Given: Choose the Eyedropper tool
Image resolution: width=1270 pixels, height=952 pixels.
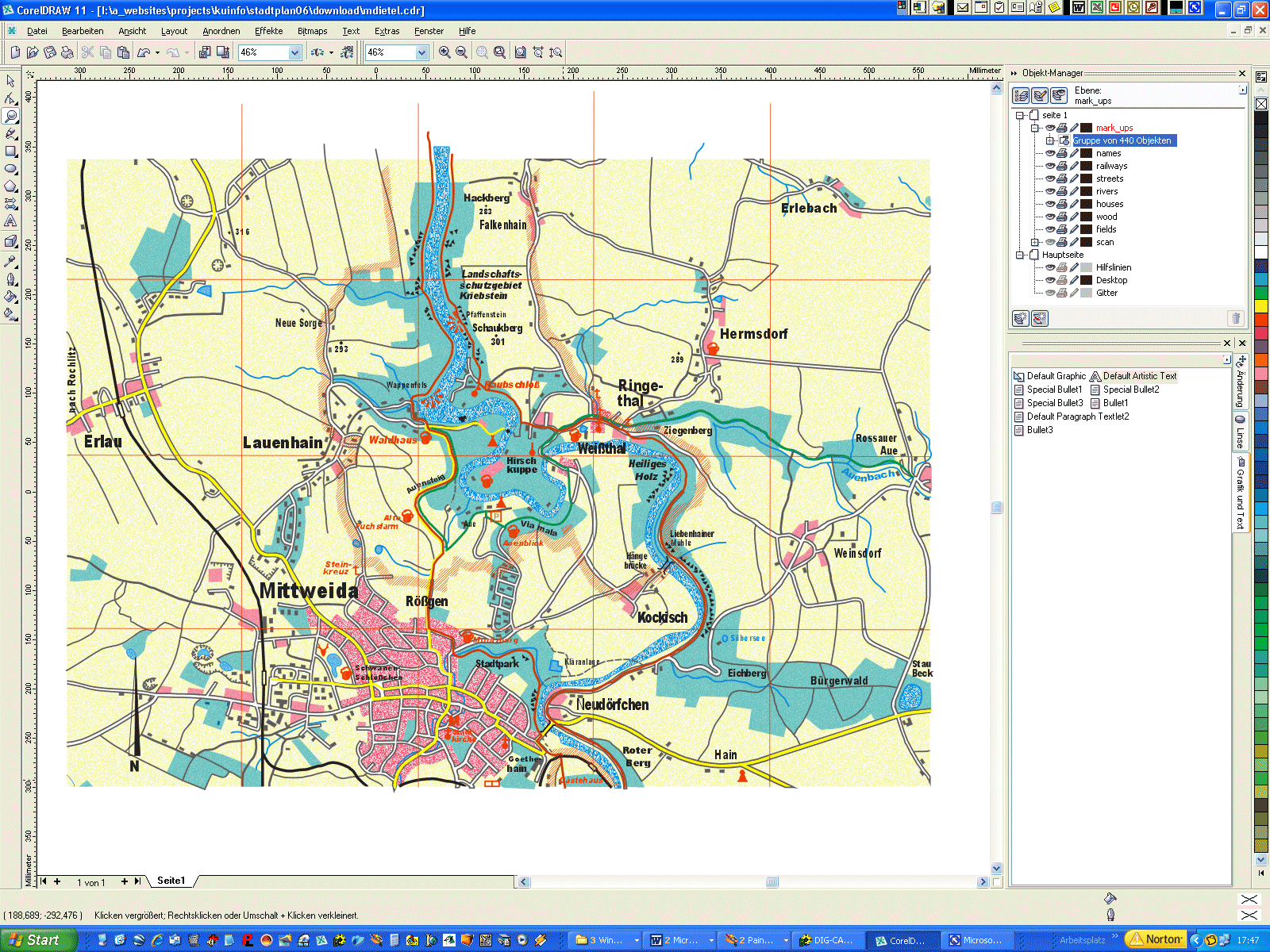Looking at the screenshot, I should (x=10, y=261).
